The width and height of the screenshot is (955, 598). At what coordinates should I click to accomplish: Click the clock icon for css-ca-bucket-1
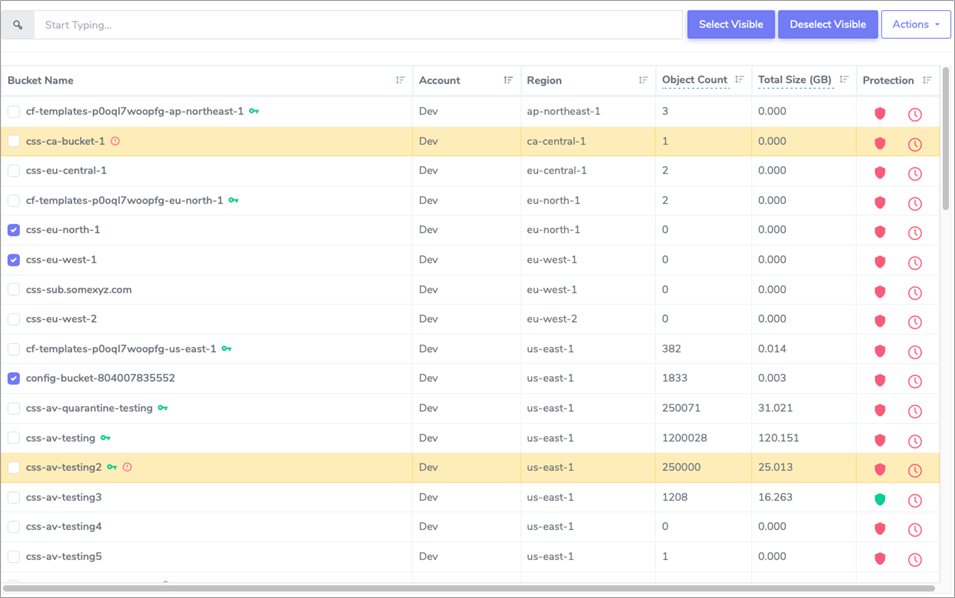tap(915, 143)
